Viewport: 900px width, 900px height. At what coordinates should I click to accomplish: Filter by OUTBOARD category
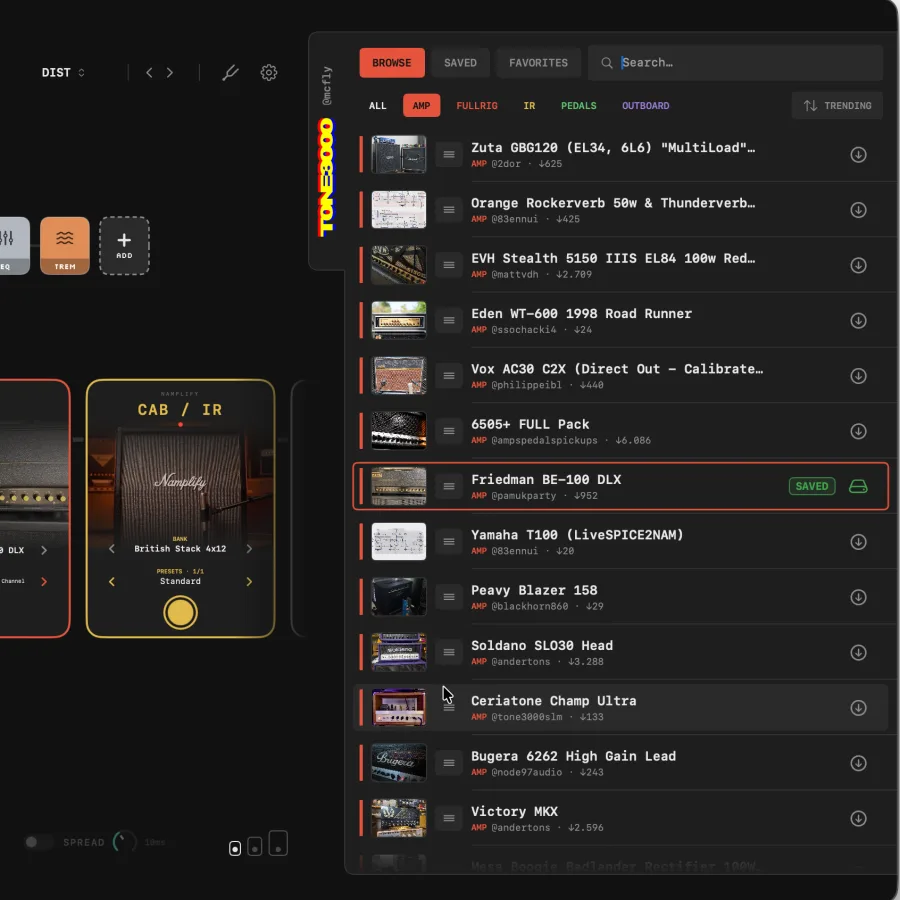[x=646, y=106]
